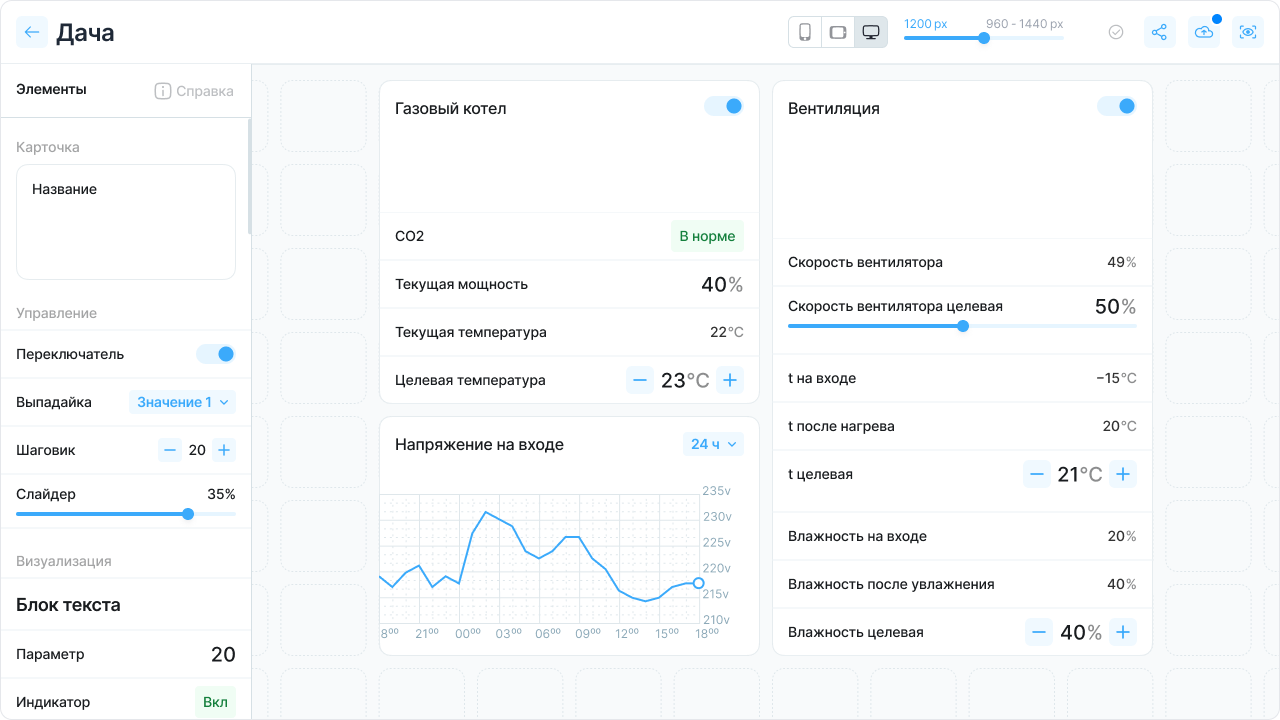Viewport: 1280px width, 720px height.
Task: Open the Значение 1 dropdown
Action: (x=182, y=402)
